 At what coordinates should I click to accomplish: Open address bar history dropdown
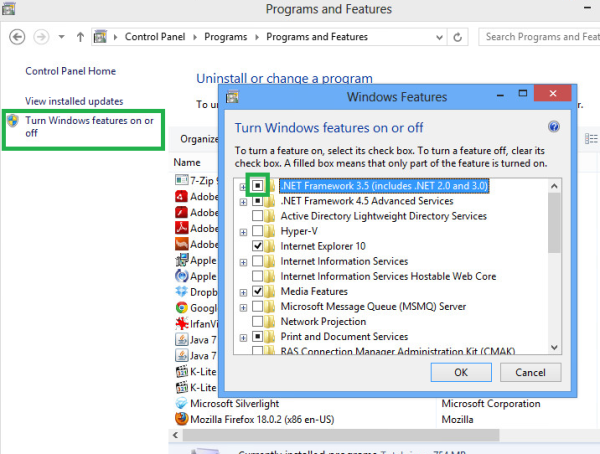[440, 37]
